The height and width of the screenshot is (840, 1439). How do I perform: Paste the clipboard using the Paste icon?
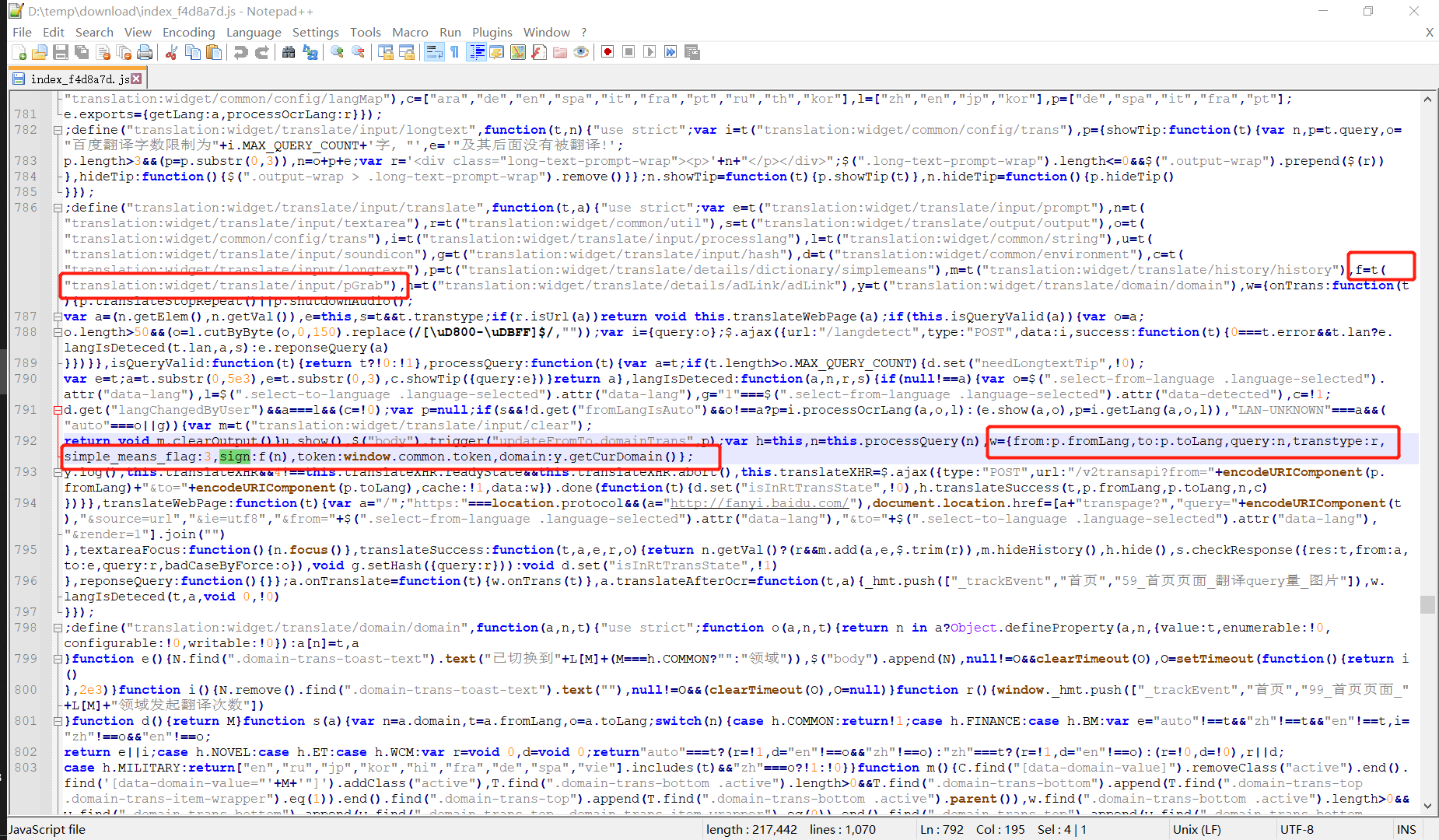tap(214, 52)
